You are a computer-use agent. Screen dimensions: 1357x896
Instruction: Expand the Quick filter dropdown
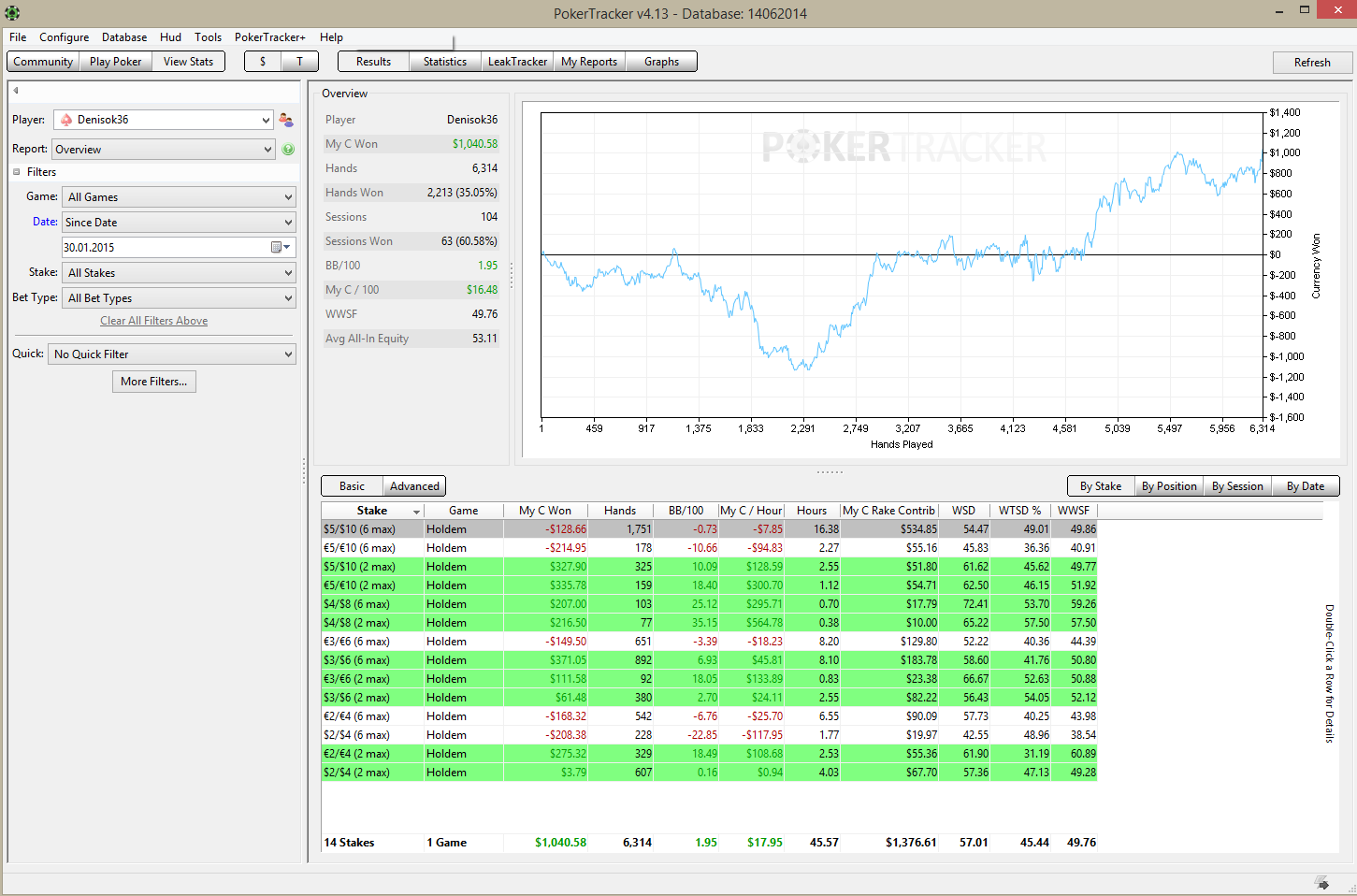click(x=171, y=354)
